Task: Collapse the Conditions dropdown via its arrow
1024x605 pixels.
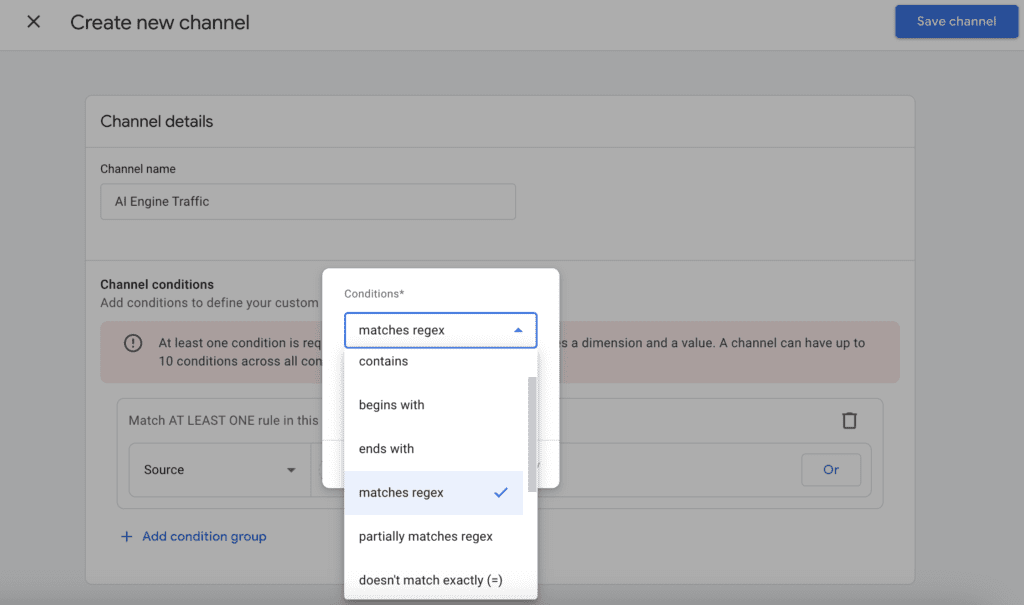Action: (x=518, y=329)
